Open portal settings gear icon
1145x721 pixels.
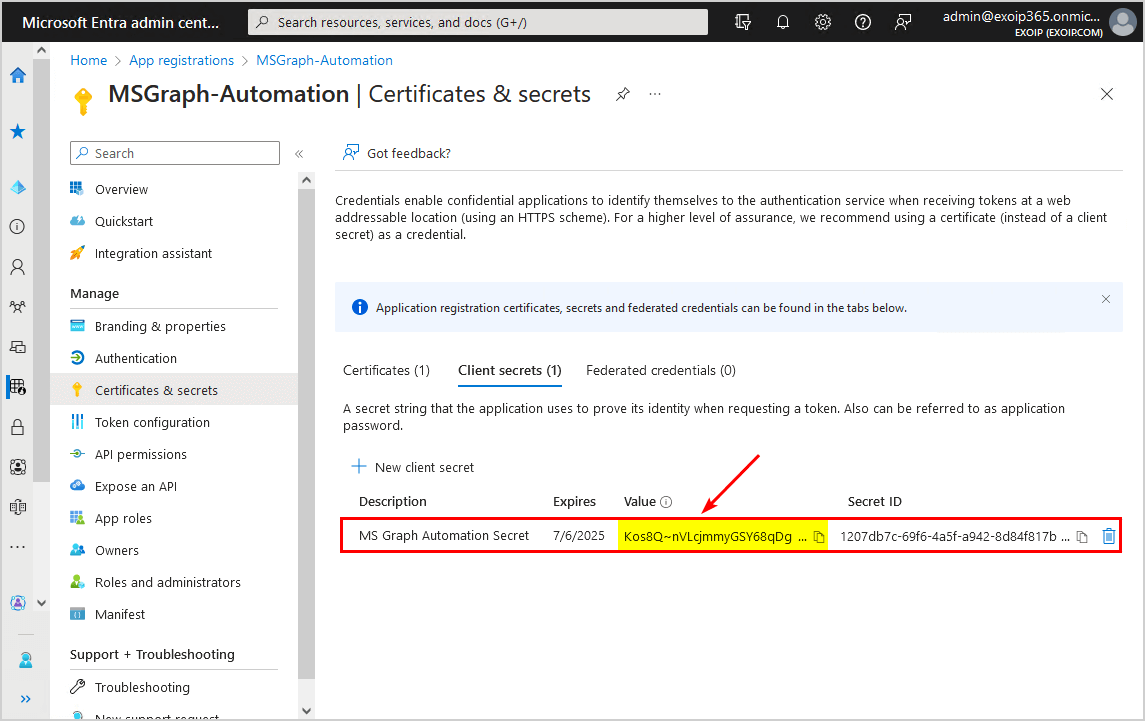pyautogui.click(x=823, y=22)
